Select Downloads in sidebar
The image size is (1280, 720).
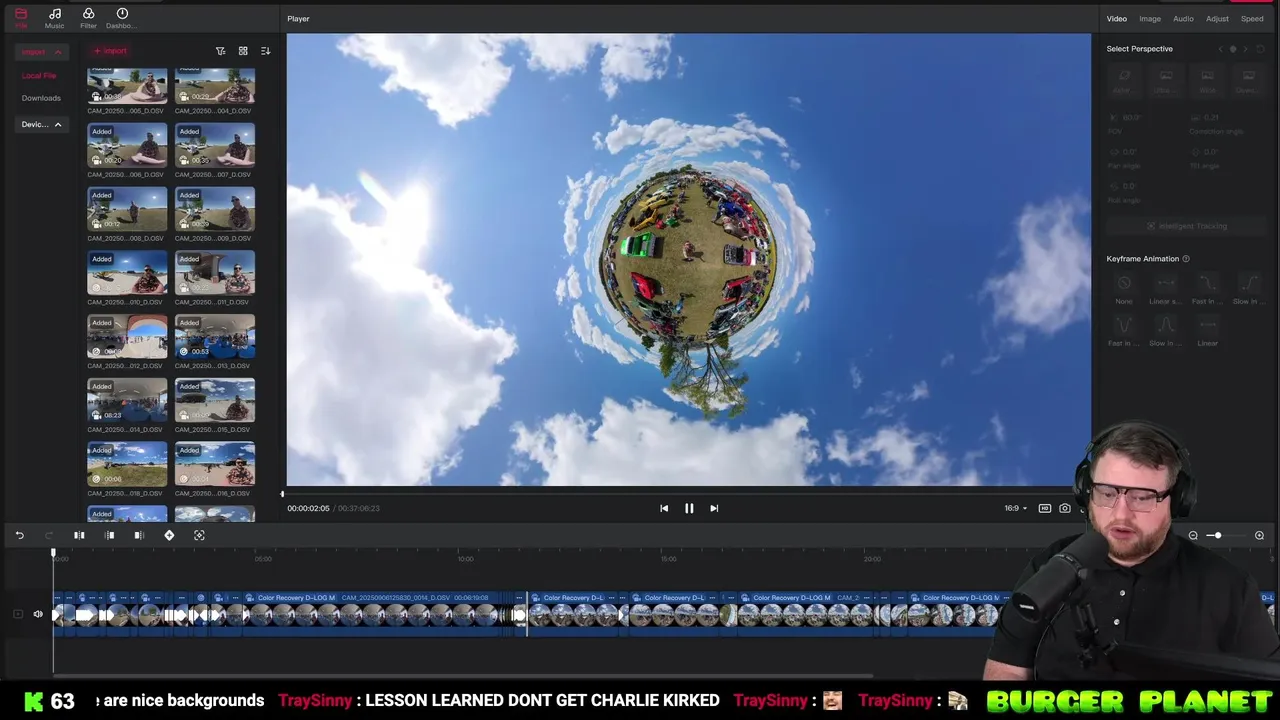41,98
